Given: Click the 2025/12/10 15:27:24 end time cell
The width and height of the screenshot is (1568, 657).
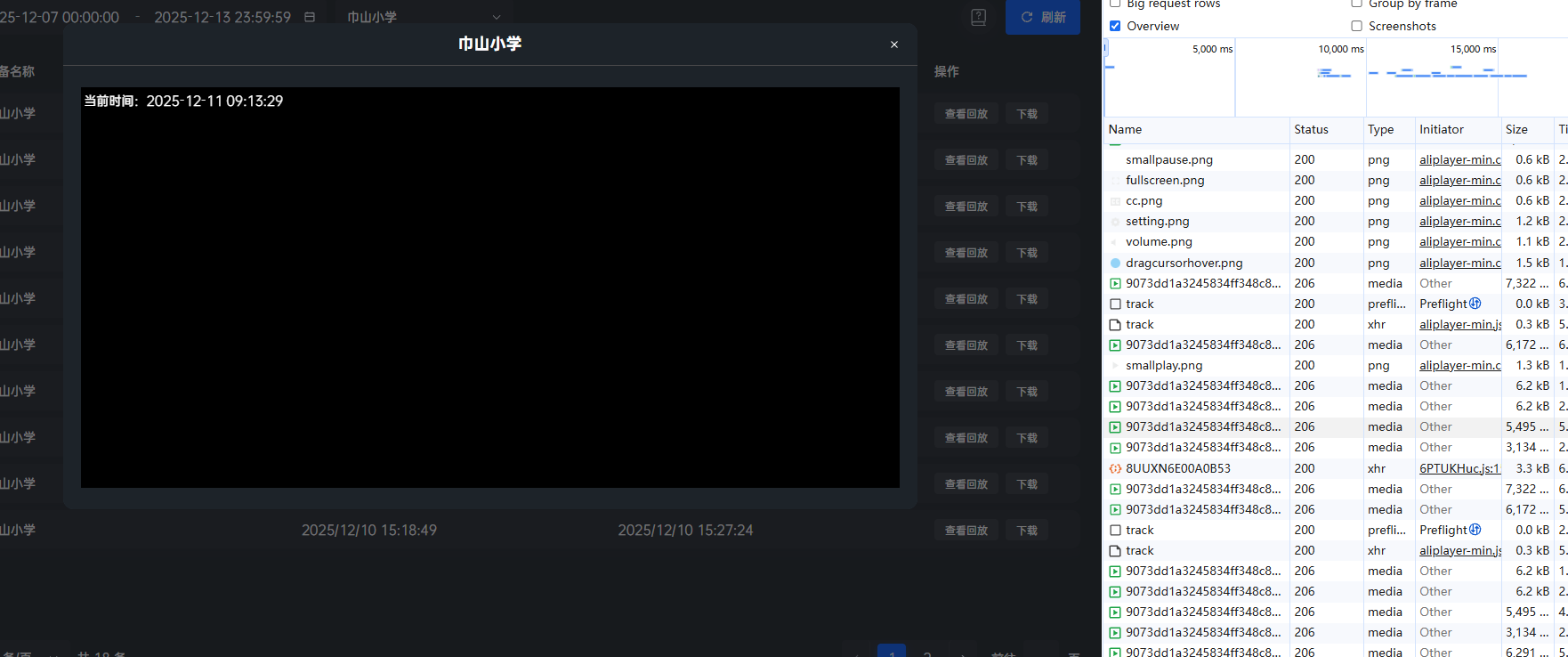Looking at the screenshot, I should (x=686, y=531).
